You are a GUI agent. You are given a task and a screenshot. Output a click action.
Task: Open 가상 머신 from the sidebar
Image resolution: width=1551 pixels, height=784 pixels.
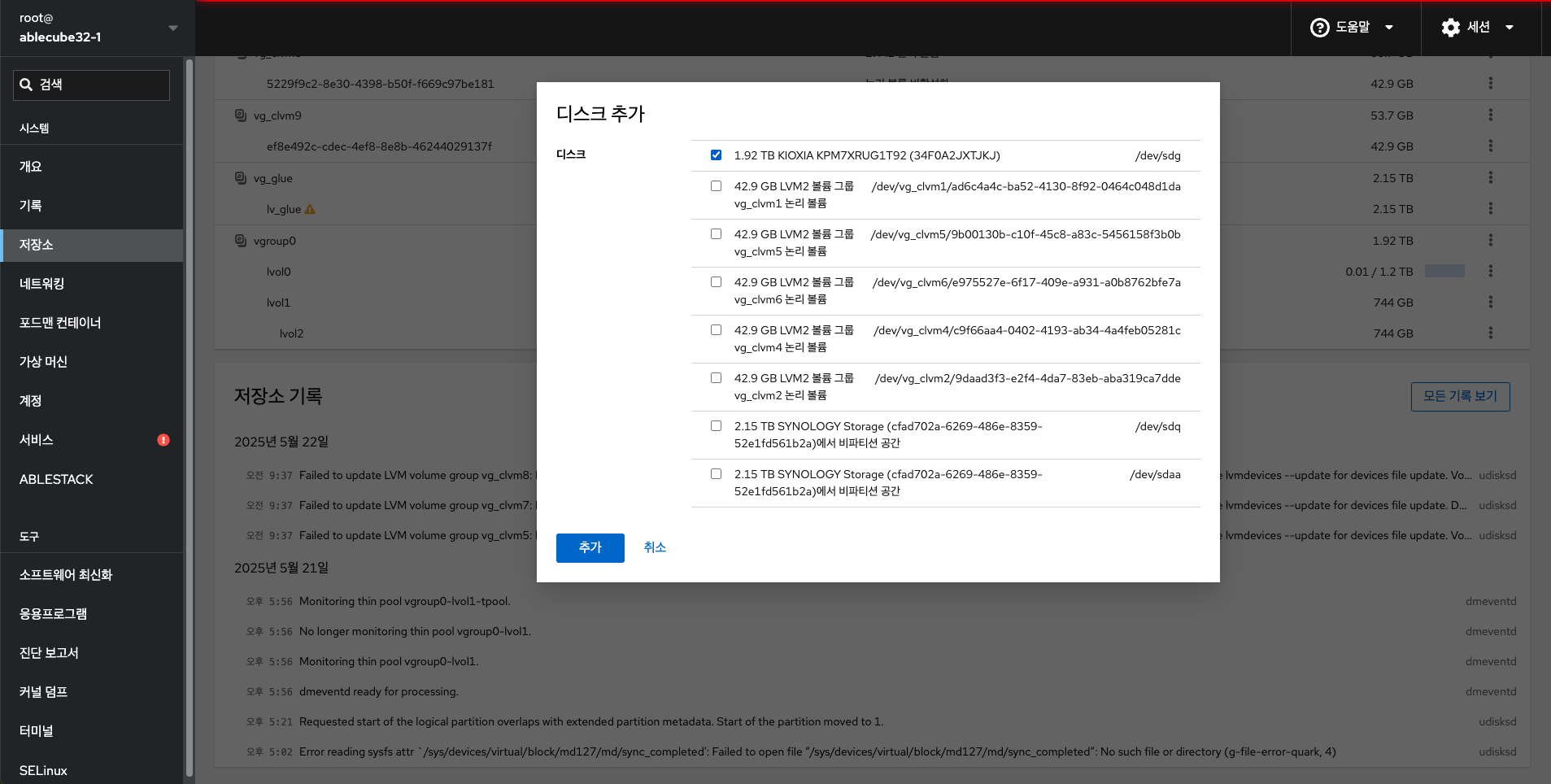click(x=44, y=362)
